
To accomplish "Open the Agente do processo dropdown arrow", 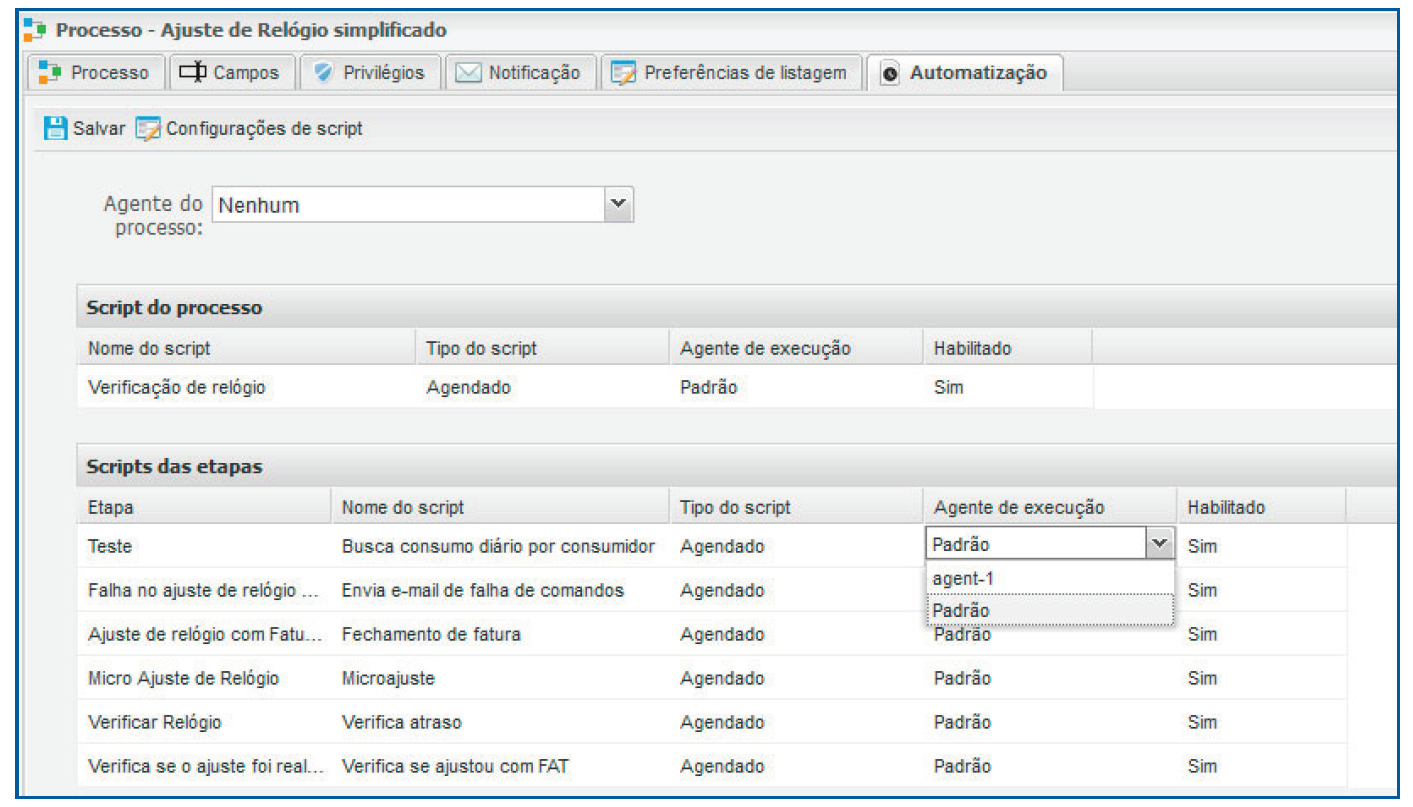I will [619, 205].
